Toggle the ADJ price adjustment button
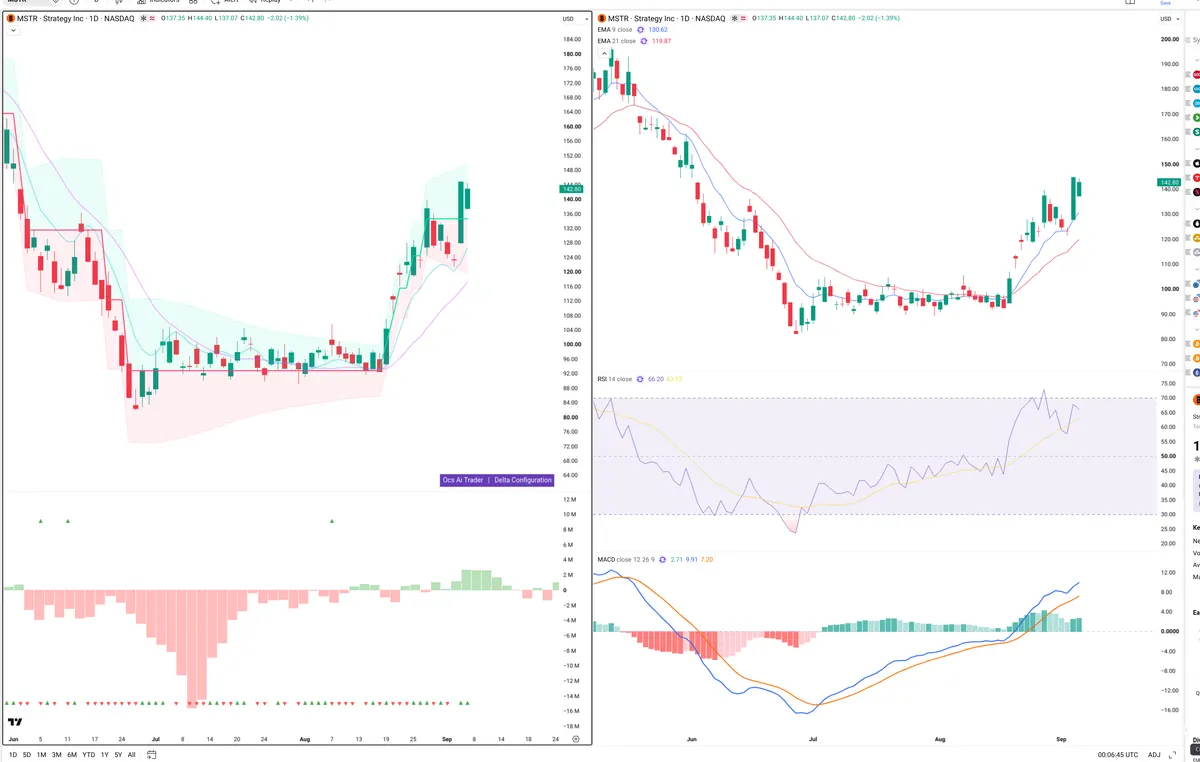 tap(1155, 754)
